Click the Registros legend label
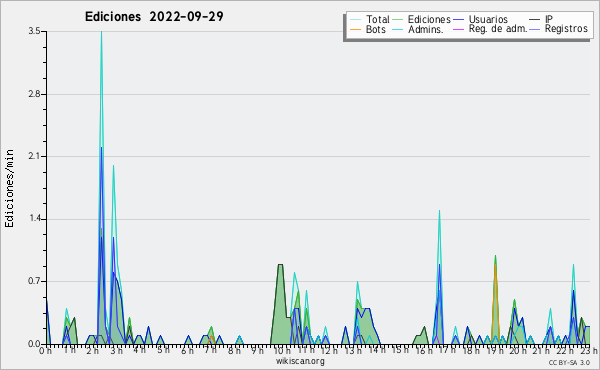 point(566,29)
